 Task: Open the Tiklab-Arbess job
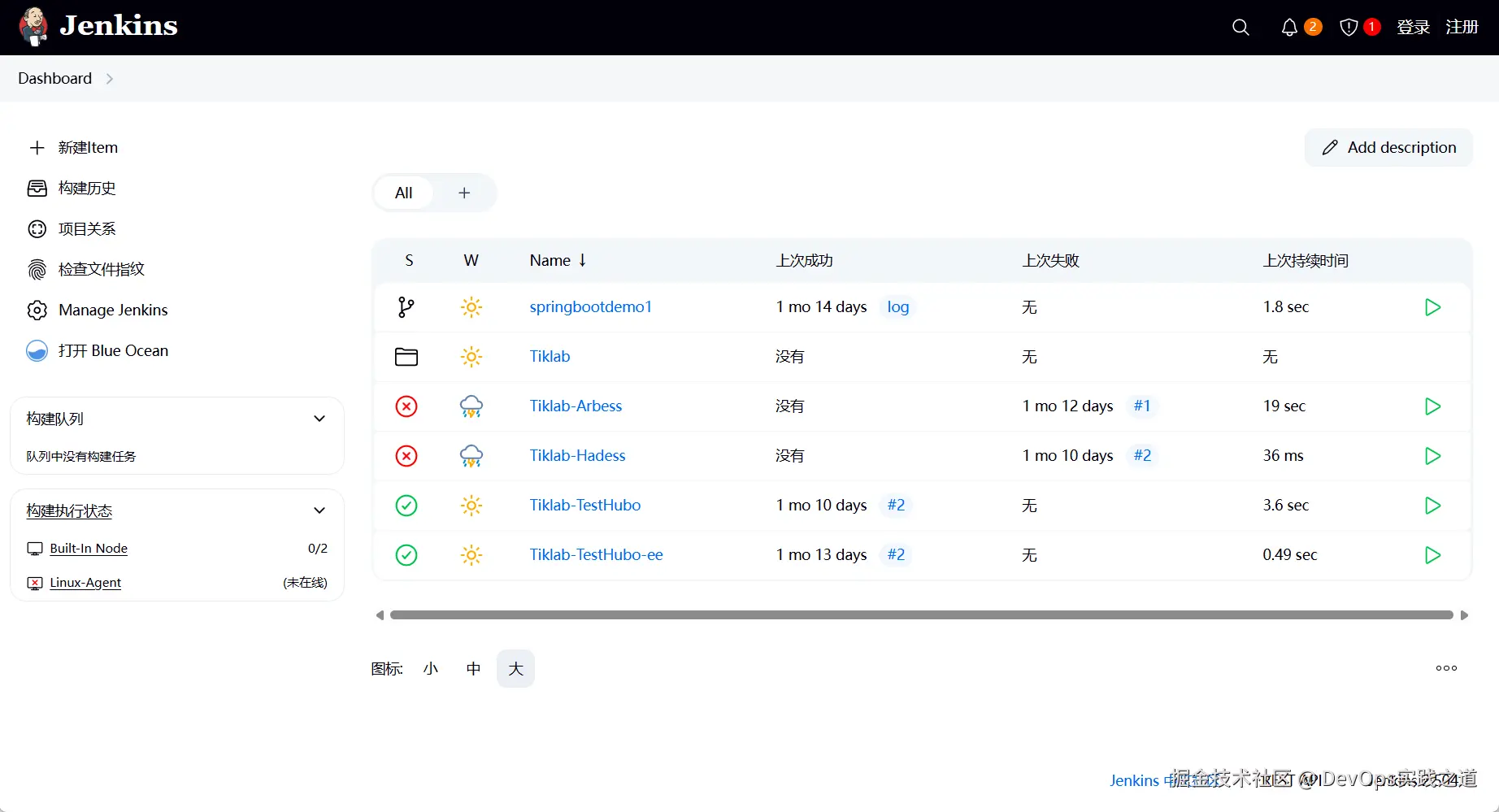tap(576, 406)
